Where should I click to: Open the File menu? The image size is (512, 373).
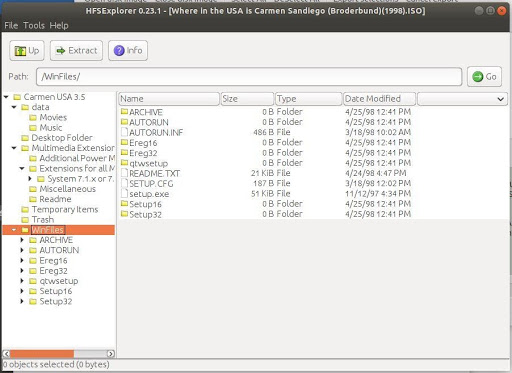(11, 25)
